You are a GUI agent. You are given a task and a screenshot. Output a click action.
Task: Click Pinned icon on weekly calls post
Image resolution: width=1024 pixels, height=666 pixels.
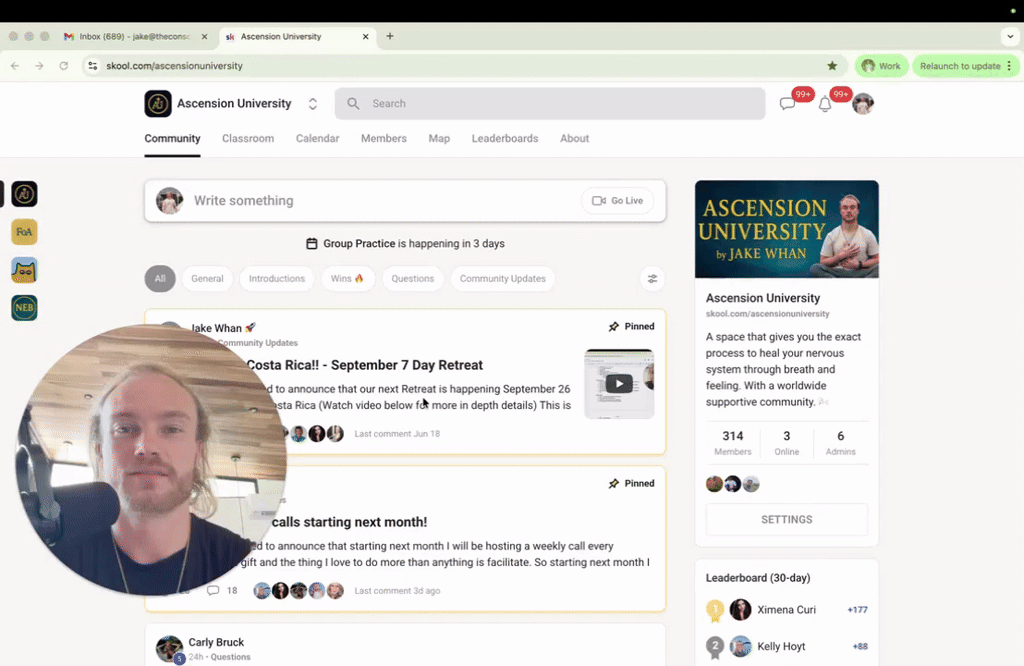coord(614,484)
